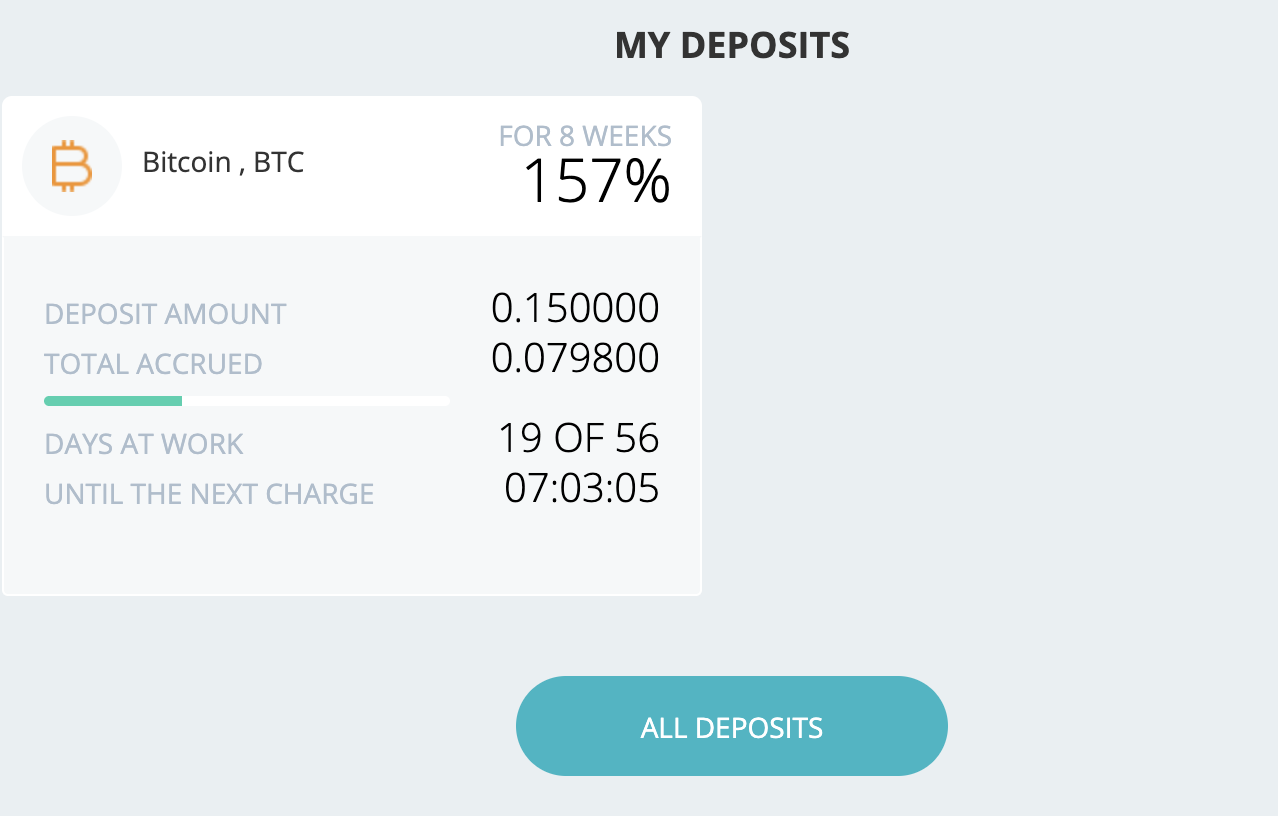Click the orange Bitcoin logo icon

tap(72, 166)
